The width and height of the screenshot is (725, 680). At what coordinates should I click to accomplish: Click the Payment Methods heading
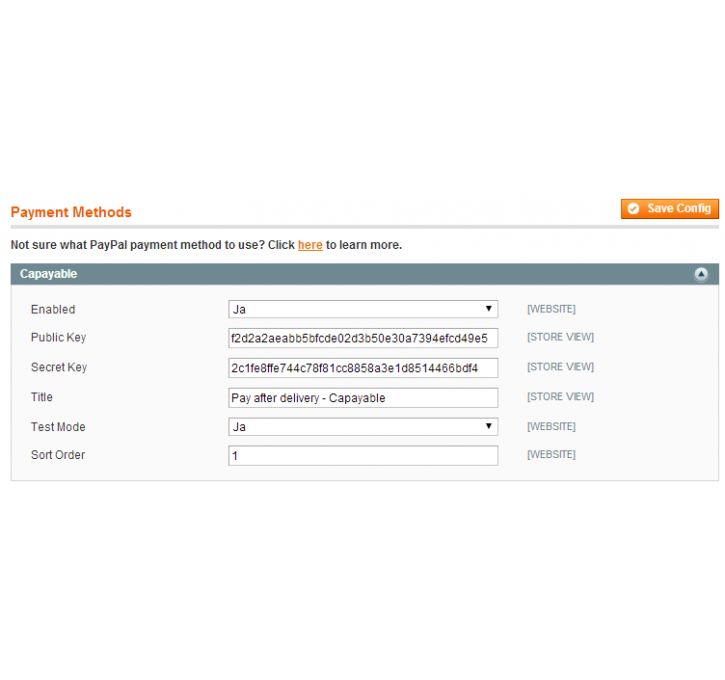(71, 212)
